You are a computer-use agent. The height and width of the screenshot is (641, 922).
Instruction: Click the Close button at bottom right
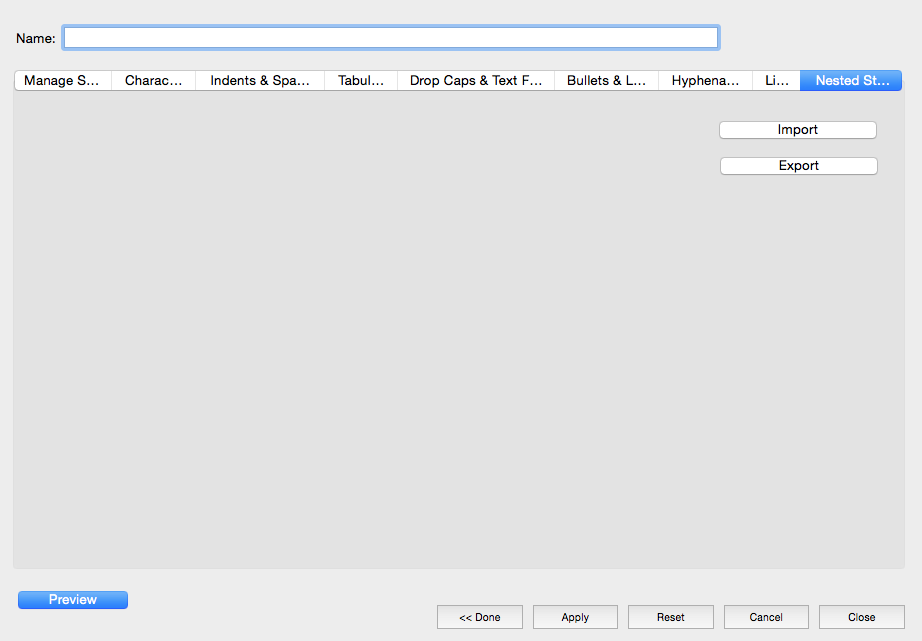pyautogui.click(x=861, y=617)
